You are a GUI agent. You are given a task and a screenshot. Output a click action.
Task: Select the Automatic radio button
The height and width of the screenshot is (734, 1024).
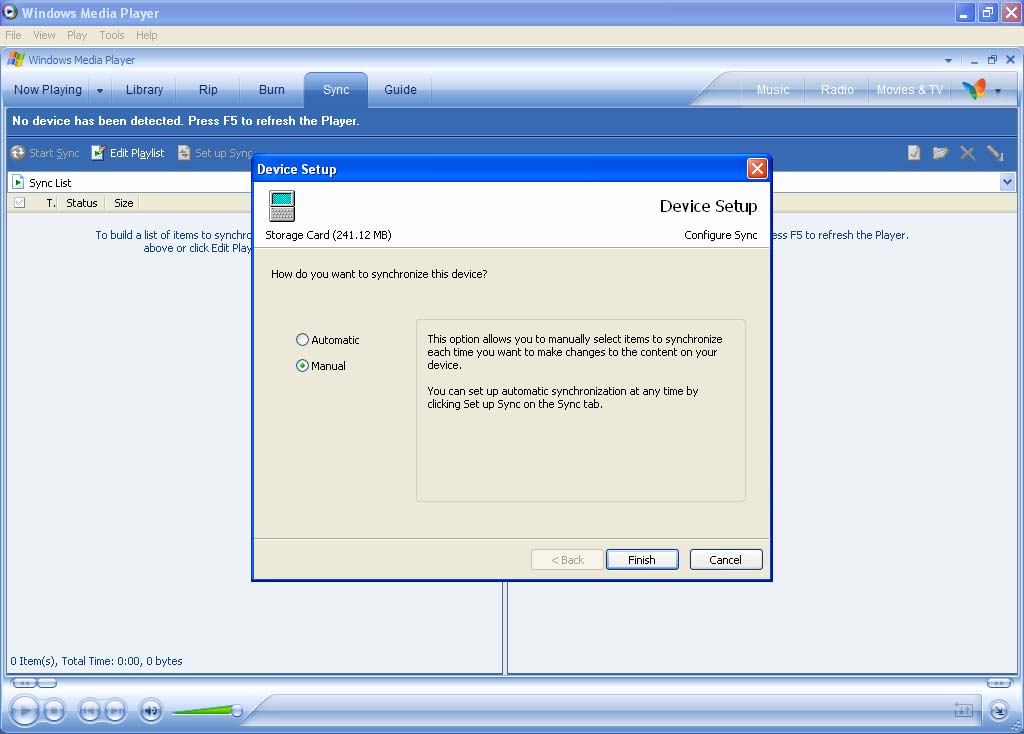[302, 340]
